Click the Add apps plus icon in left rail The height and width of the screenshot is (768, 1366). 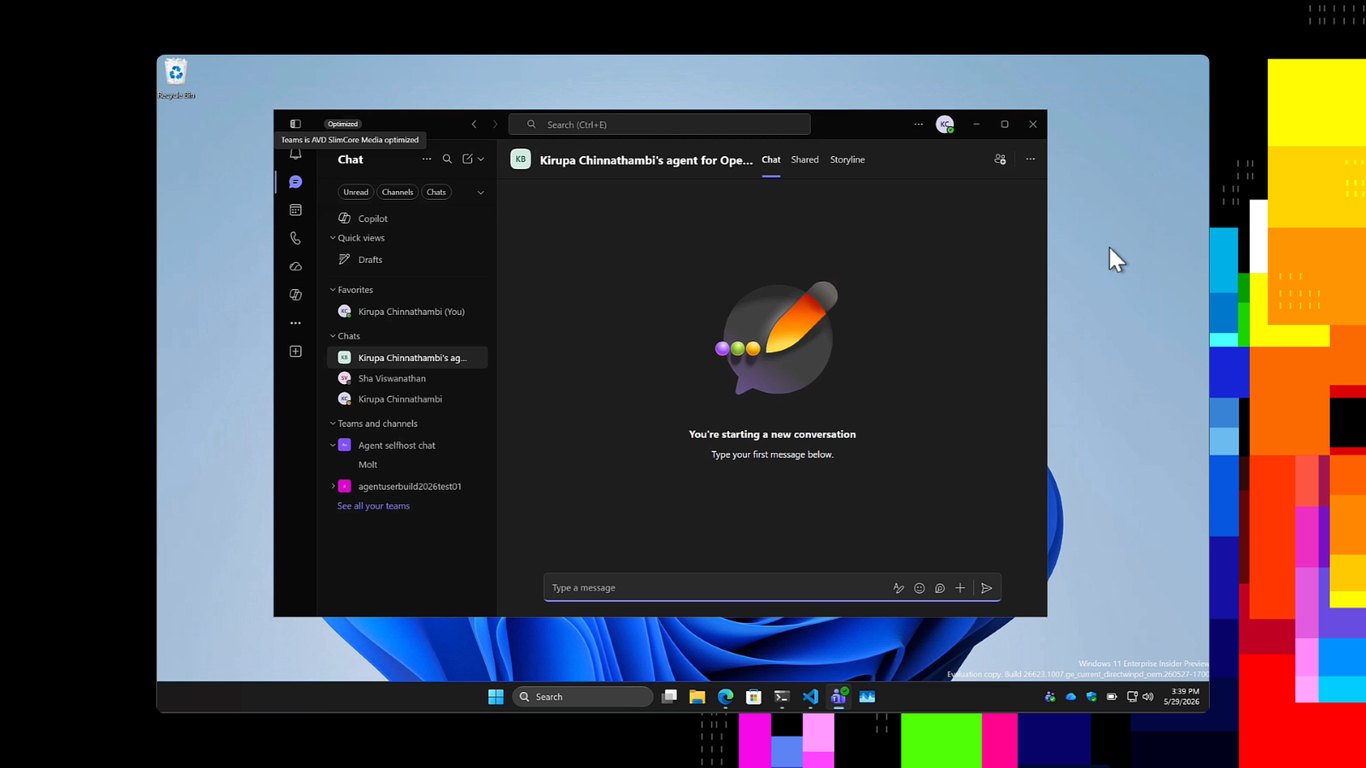(x=295, y=351)
